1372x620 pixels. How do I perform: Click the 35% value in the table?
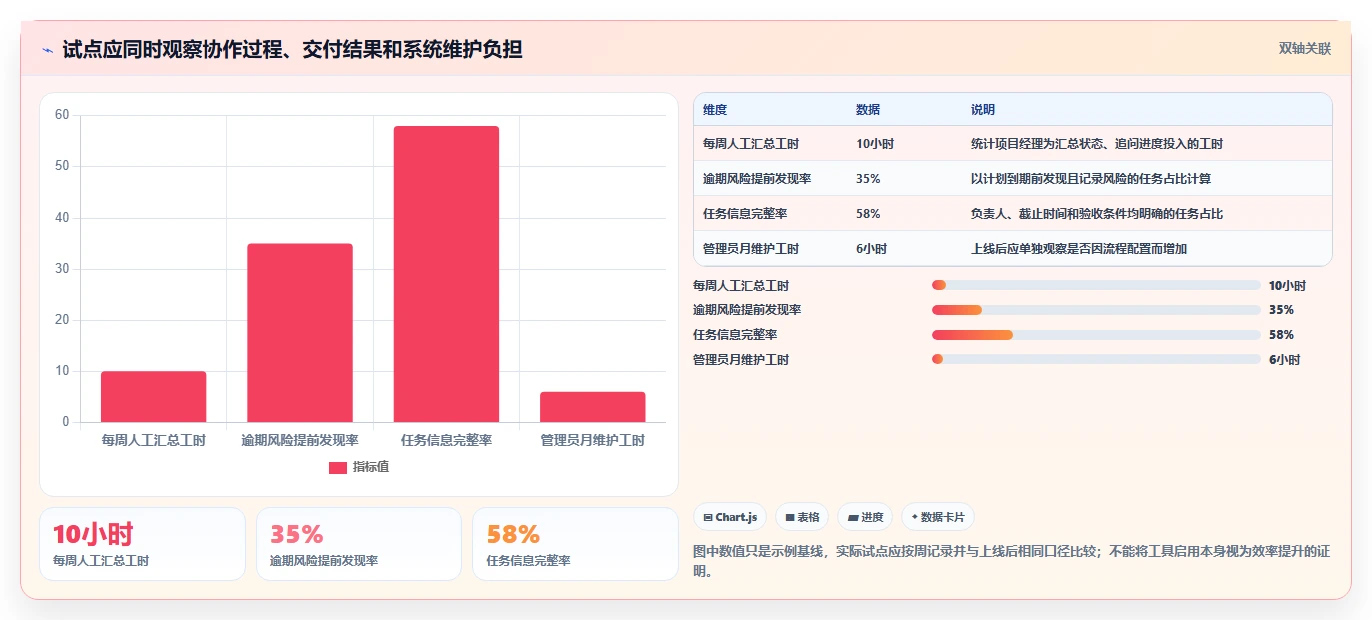click(x=868, y=179)
